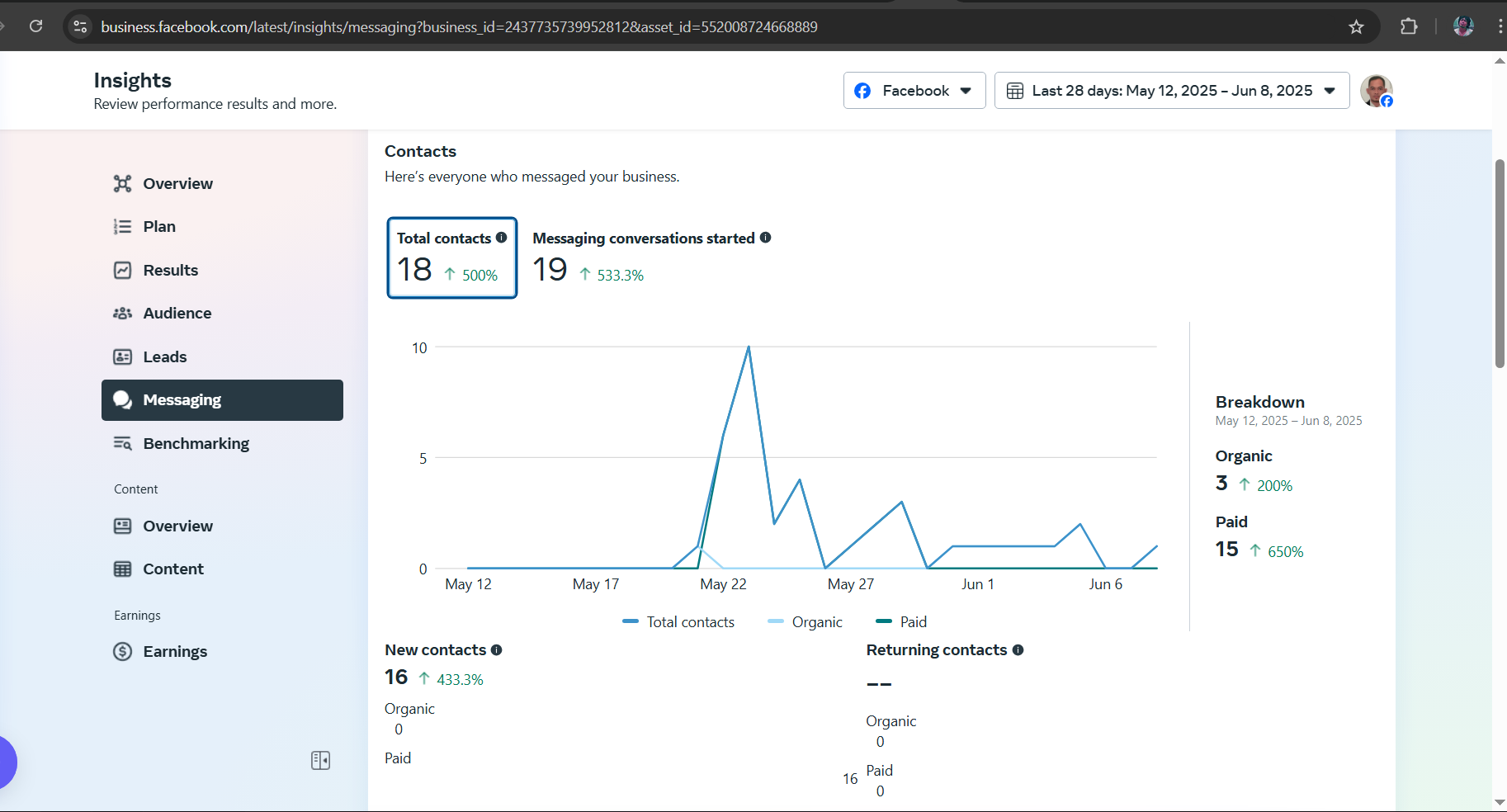Click the Returning contacts info icon
Image resolution: width=1507 pixels, height=812 pixels.
click(x=1018, y=650)
